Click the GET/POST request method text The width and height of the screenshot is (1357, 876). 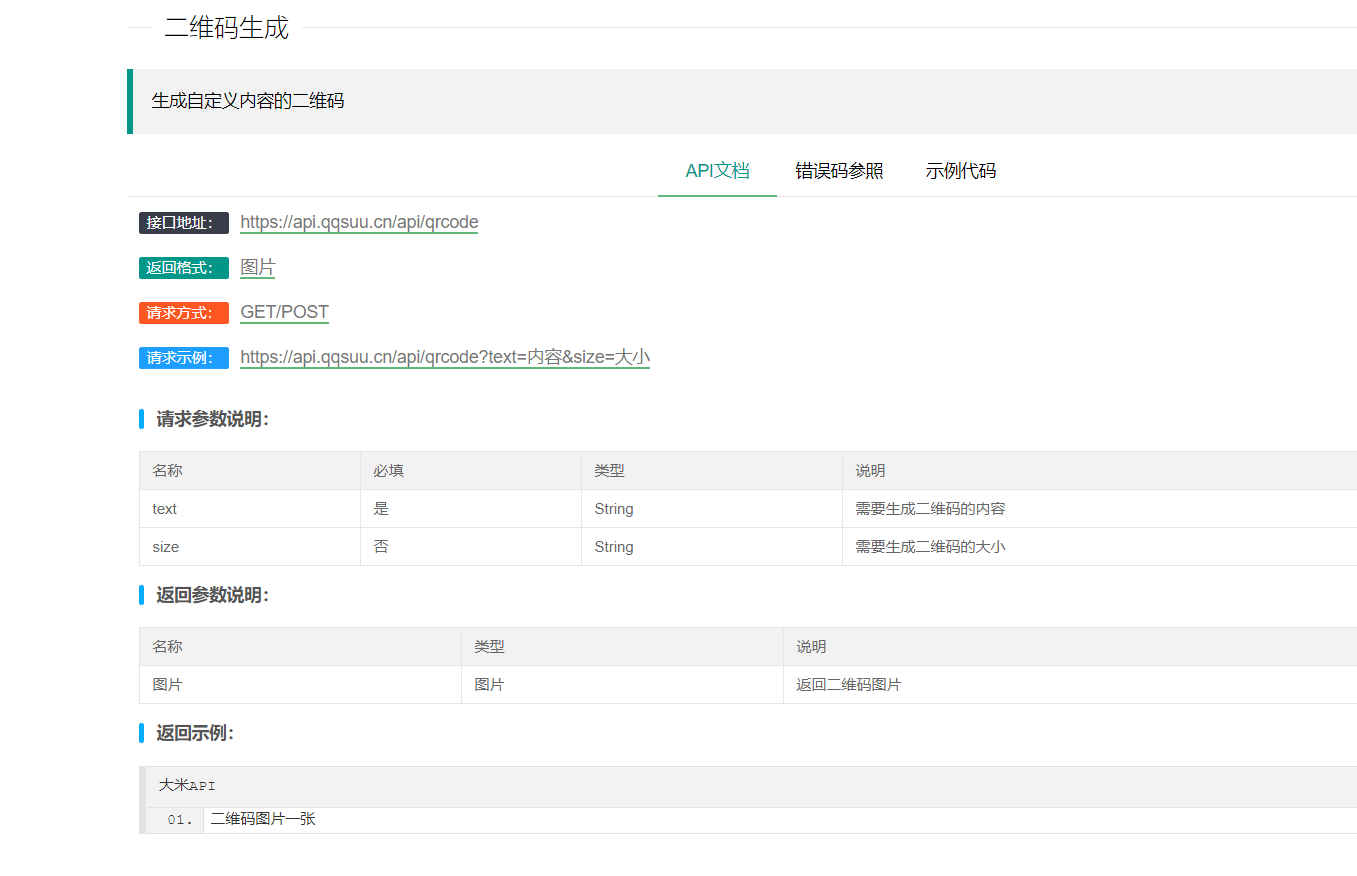pos(284,312)
